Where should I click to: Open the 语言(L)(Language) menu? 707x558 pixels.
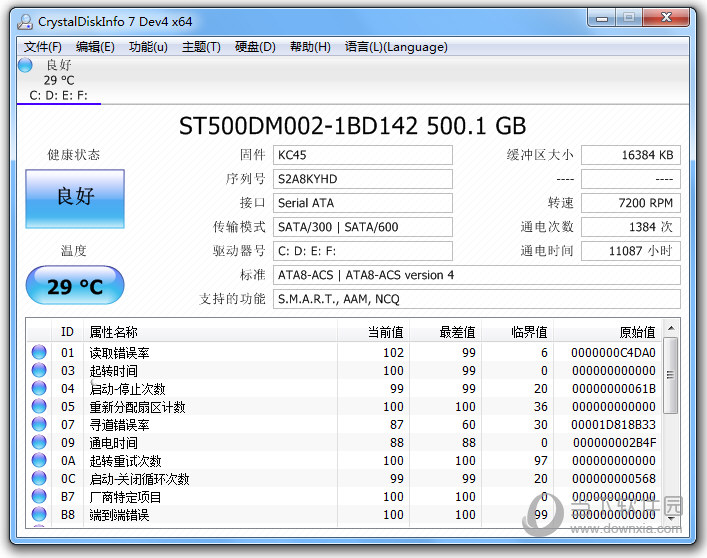(x=396, y=47)
